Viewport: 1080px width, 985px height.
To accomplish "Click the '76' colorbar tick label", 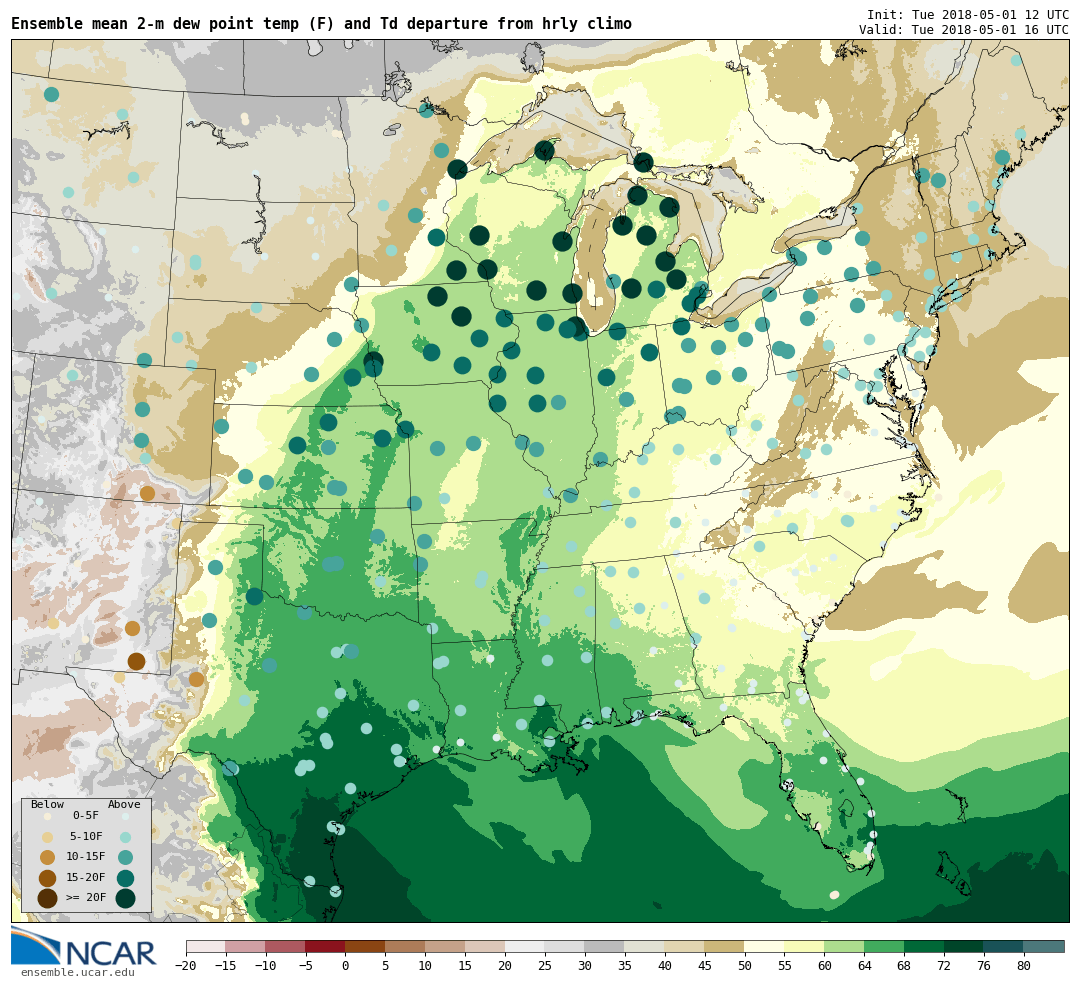I will point(985,966).
